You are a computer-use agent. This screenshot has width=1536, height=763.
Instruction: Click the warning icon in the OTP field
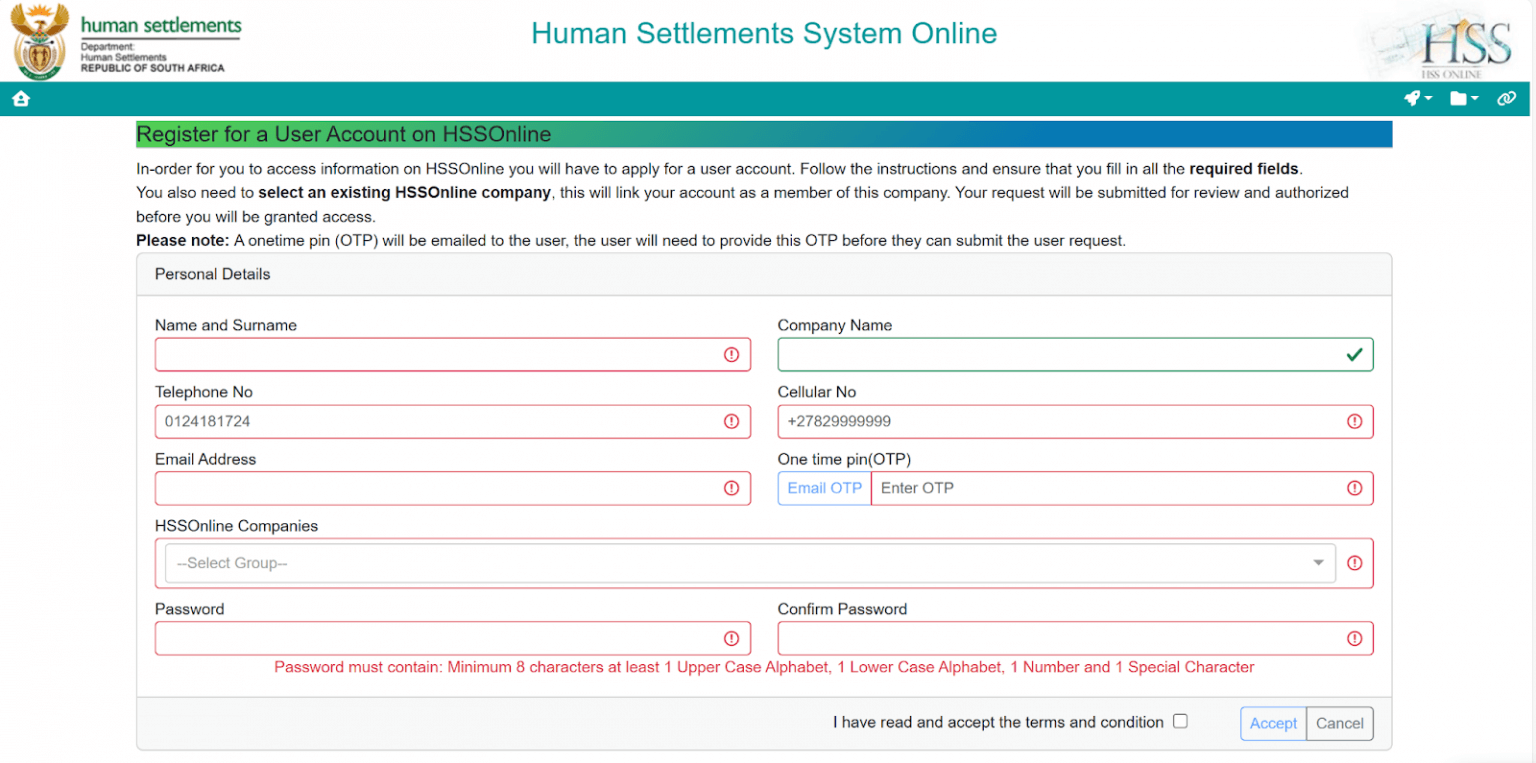tap(1354, 488)
